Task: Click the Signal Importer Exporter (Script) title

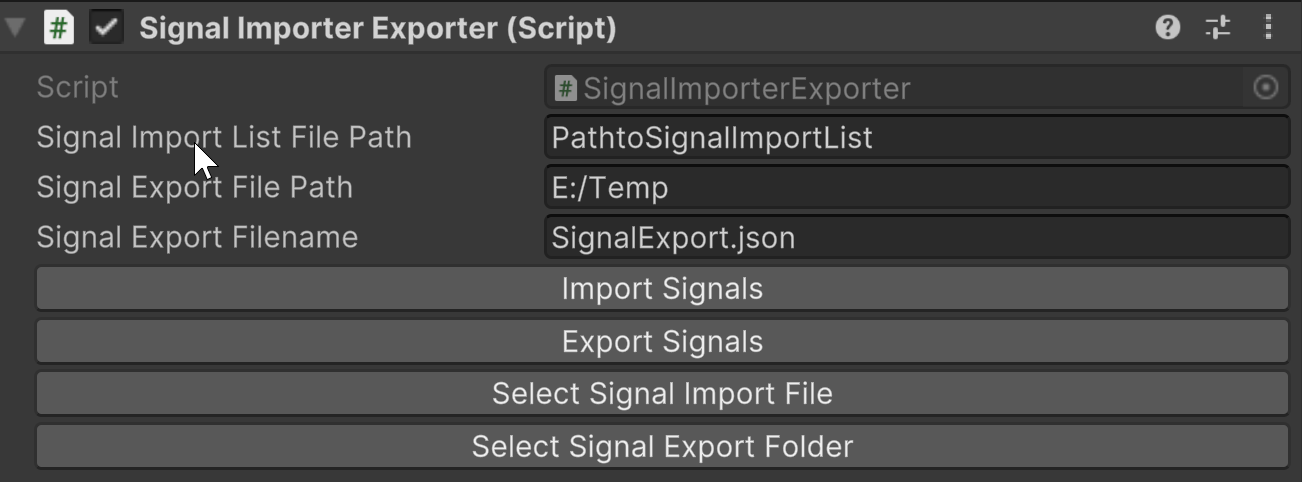Action: click(377, 28)
